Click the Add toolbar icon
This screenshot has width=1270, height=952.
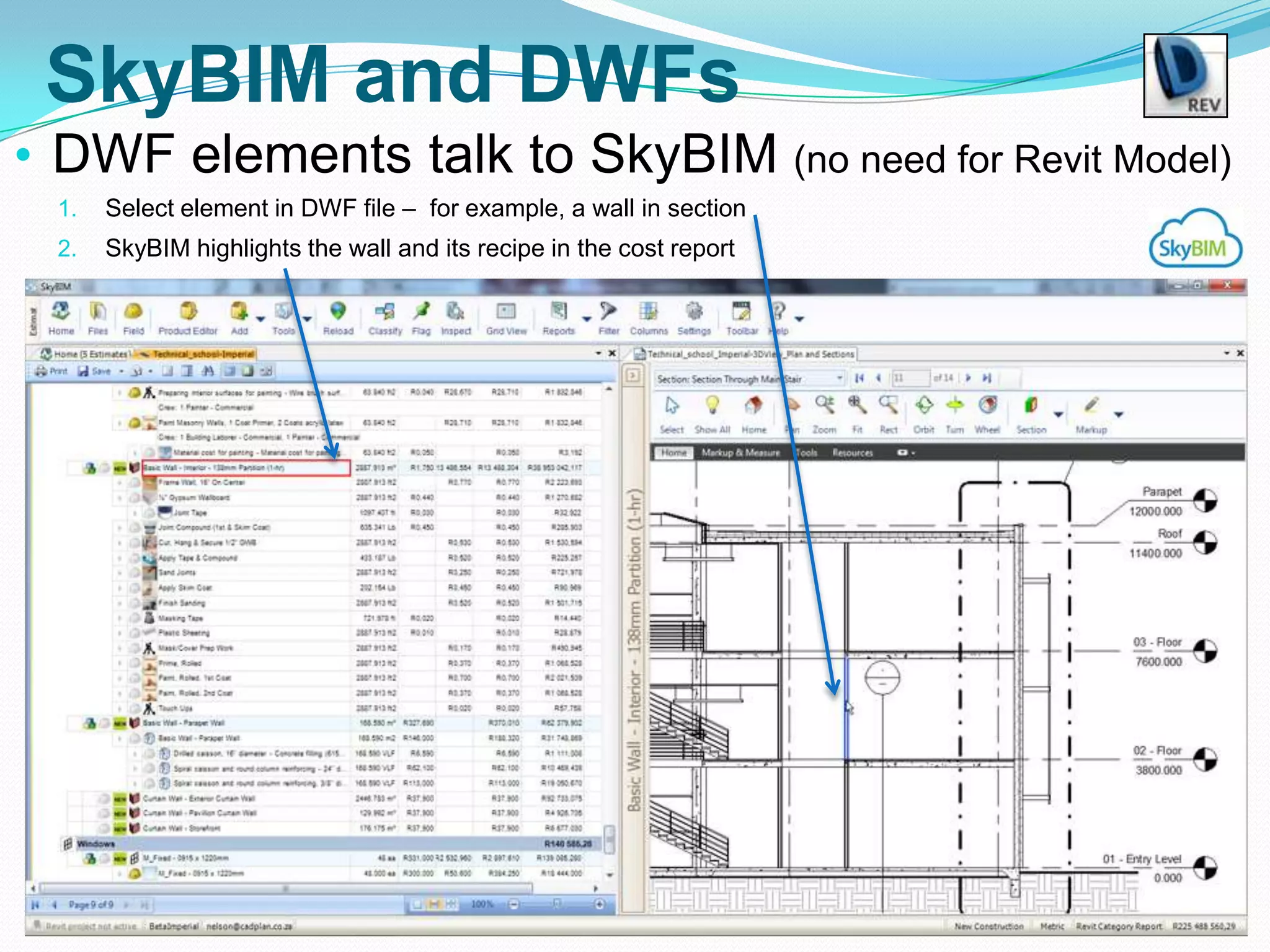pos(239,319)
